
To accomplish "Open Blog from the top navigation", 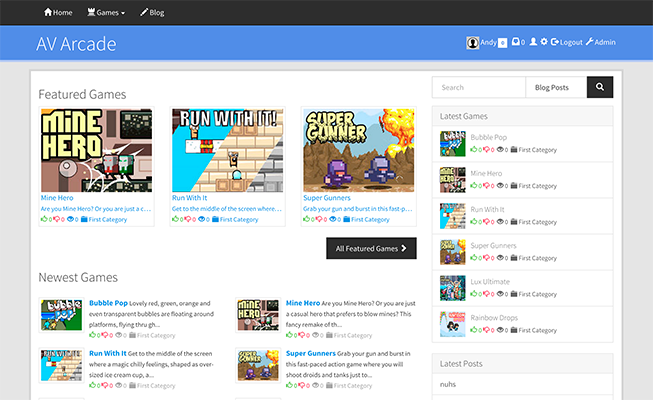I will pos(152,13).
